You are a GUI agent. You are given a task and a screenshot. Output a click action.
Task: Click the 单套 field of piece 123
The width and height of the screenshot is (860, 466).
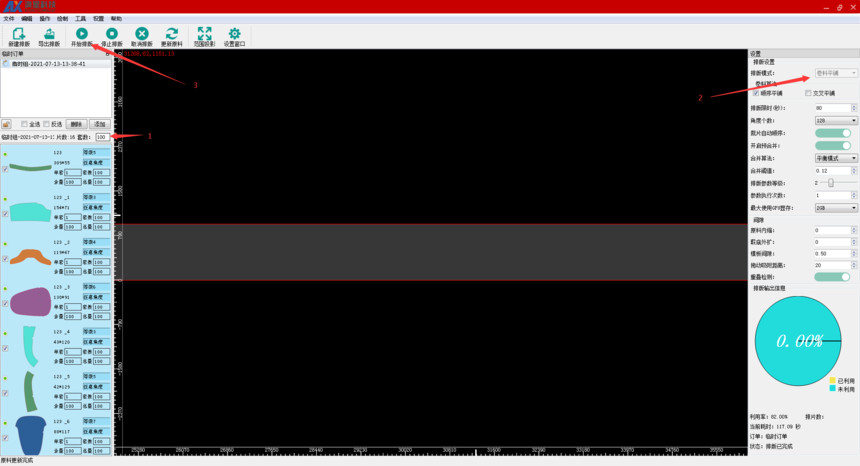[72, 173]
